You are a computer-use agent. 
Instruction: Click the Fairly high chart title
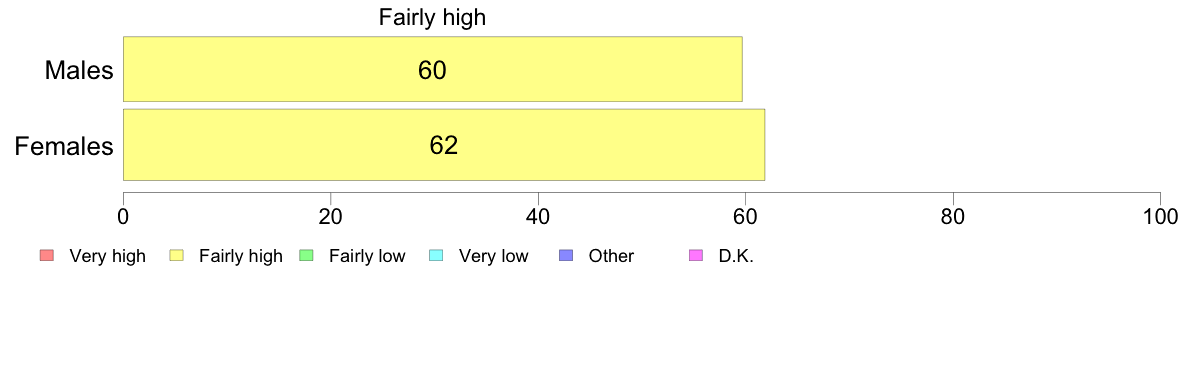433,17
